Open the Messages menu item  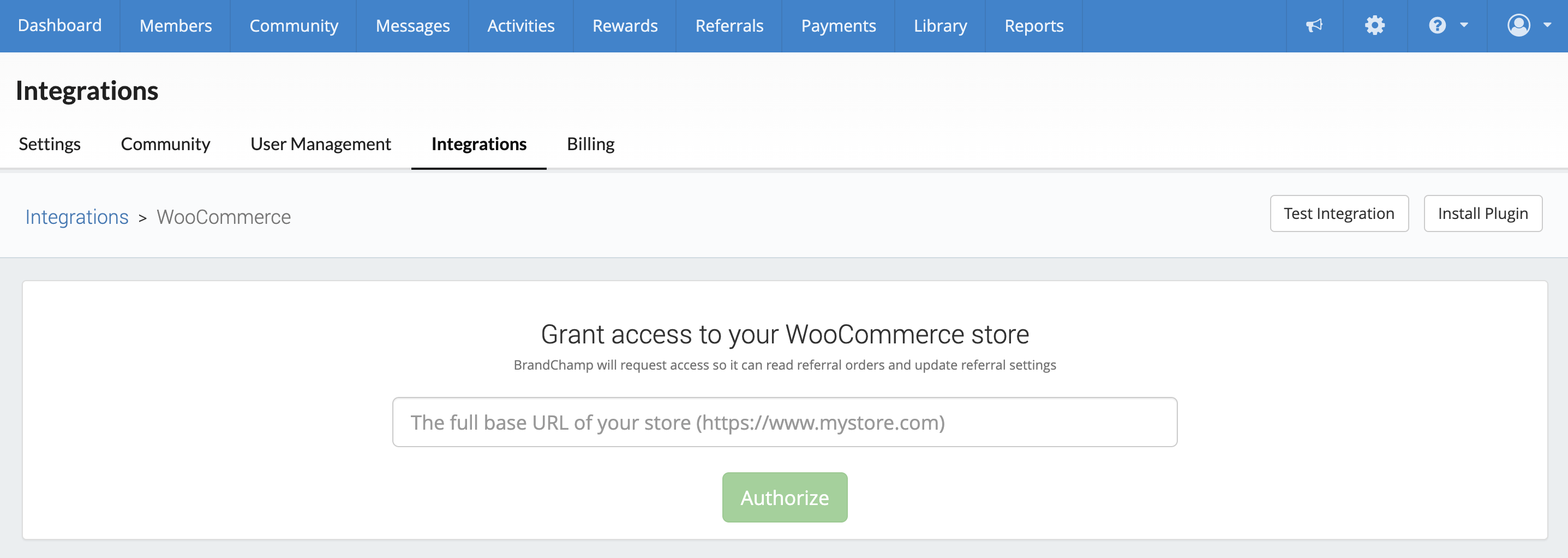tap(412, 26)
